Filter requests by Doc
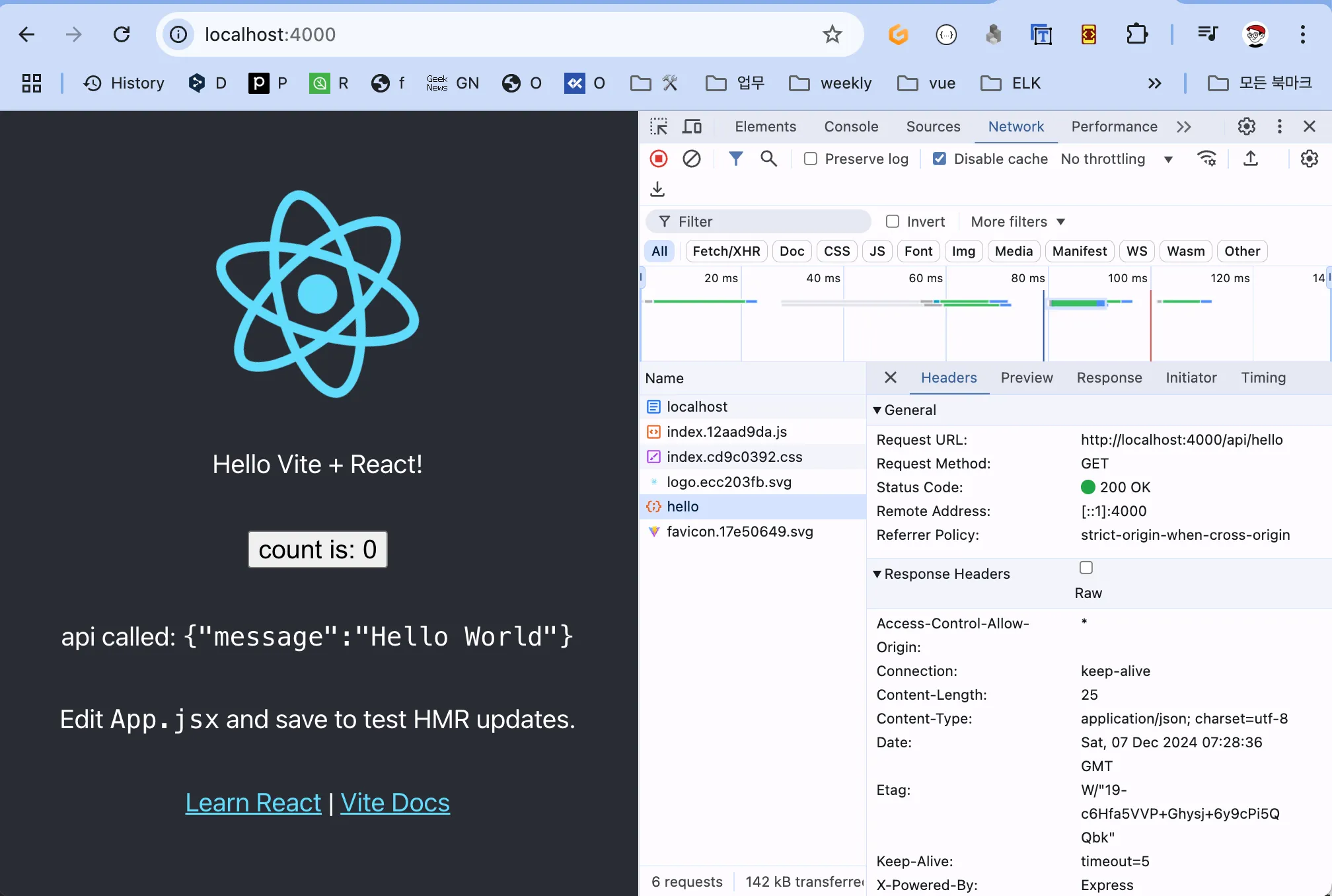The width and height of the screenshot is (1332, 896). click(x=792, y=251)
